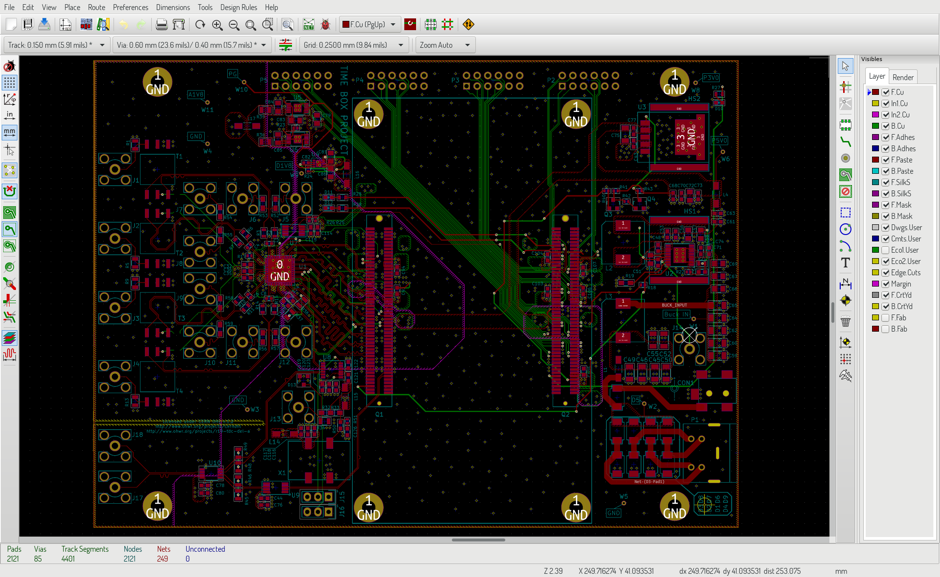Select the Margin layer name
Viewport: 940px width, 577px height.
point(901,284)
